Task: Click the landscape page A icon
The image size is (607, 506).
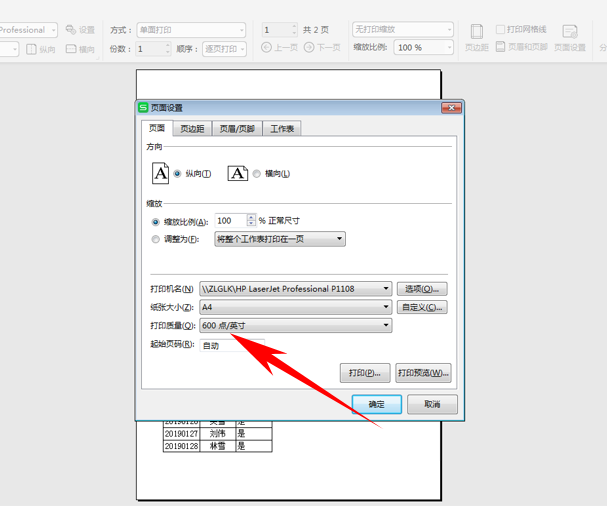Action: tap(238, 173)
